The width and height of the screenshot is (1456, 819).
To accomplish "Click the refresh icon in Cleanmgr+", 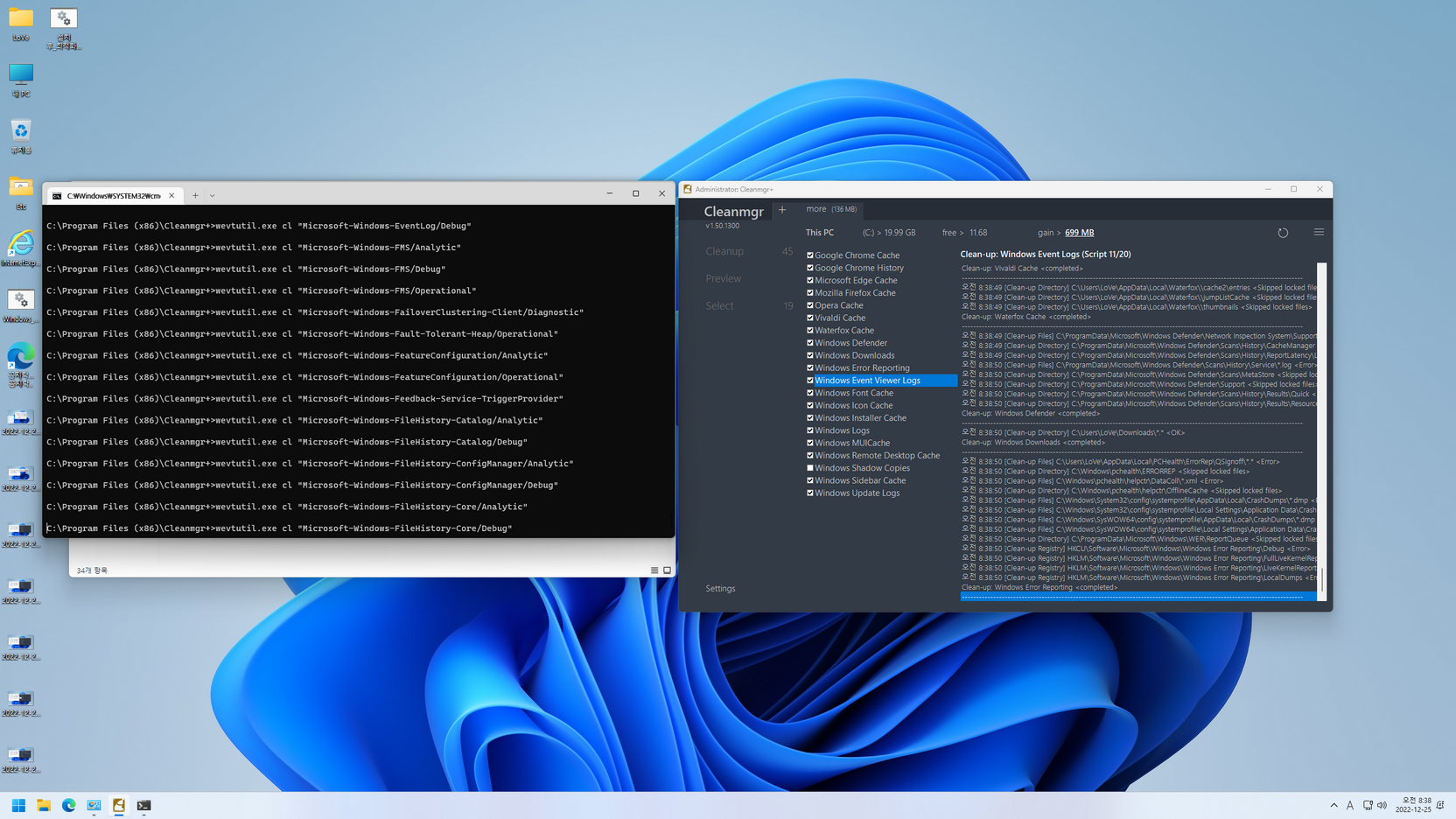I will [x=1283, y=233].
